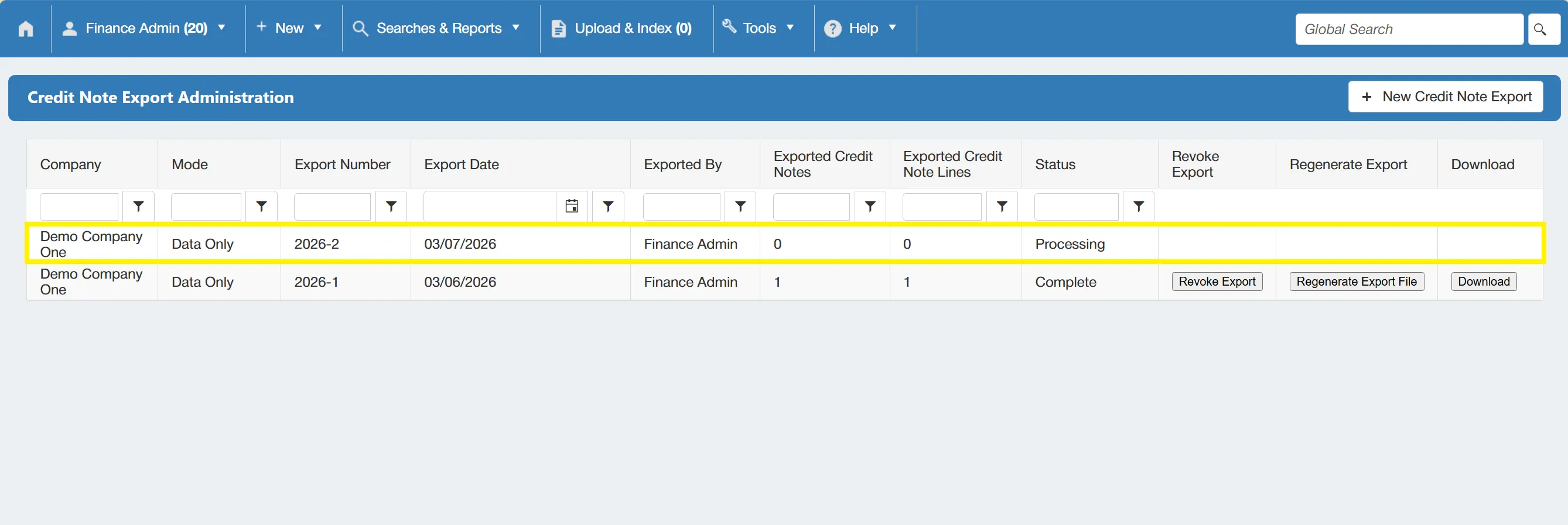This screenshot has width=1568, height=525.
Task: Click Exported Credit Note Lines filter funnel
Action: (x=1001, y=207)
